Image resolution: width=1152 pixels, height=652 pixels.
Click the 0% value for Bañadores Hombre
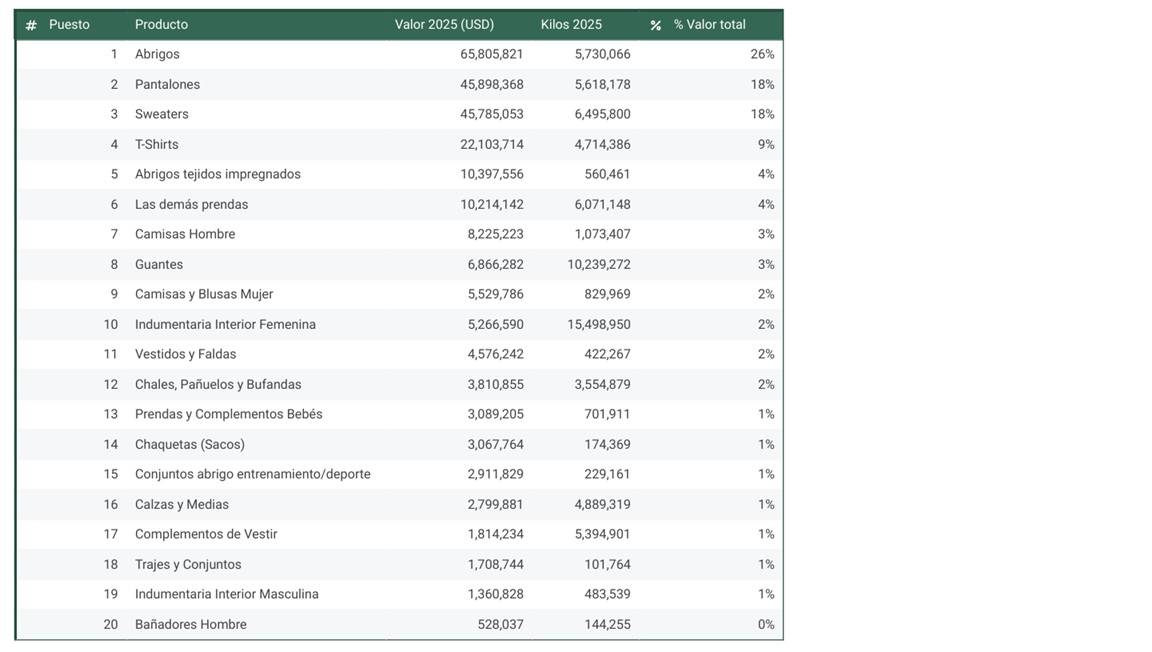tap(766, 624)
